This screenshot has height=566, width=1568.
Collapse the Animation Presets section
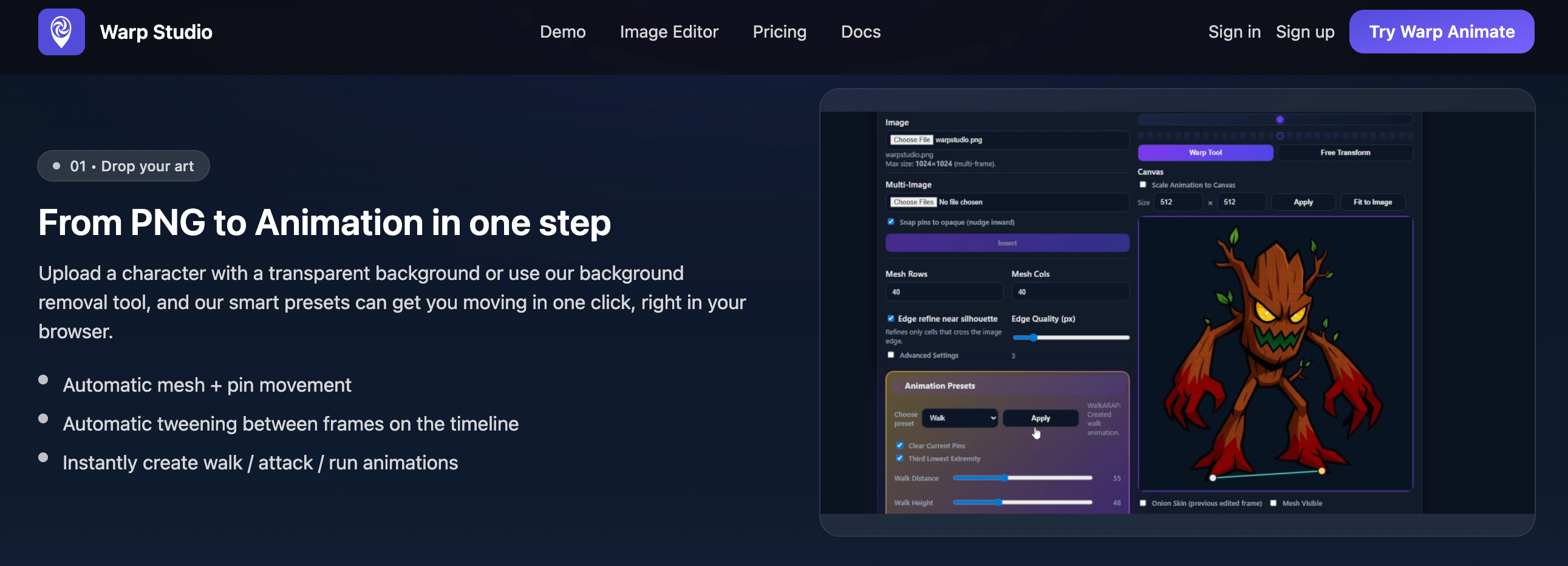point(898,386)
